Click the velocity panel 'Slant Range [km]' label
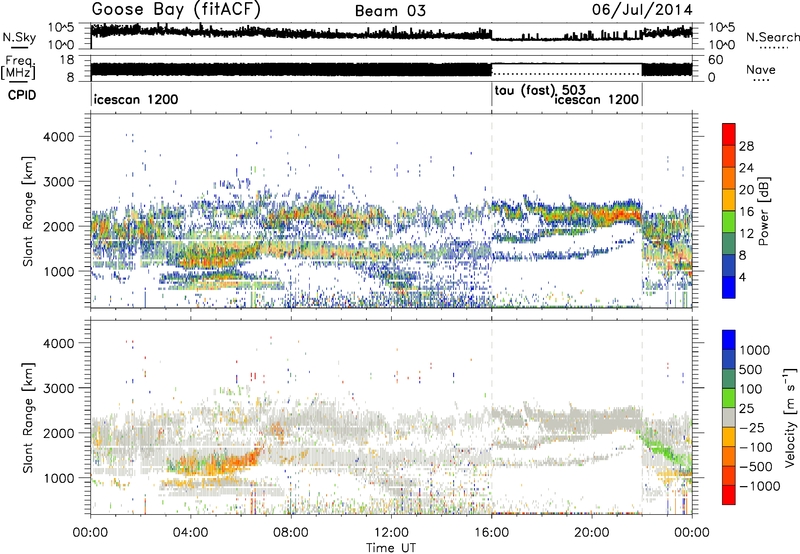 pyautogui.click(x=28, y=418)
